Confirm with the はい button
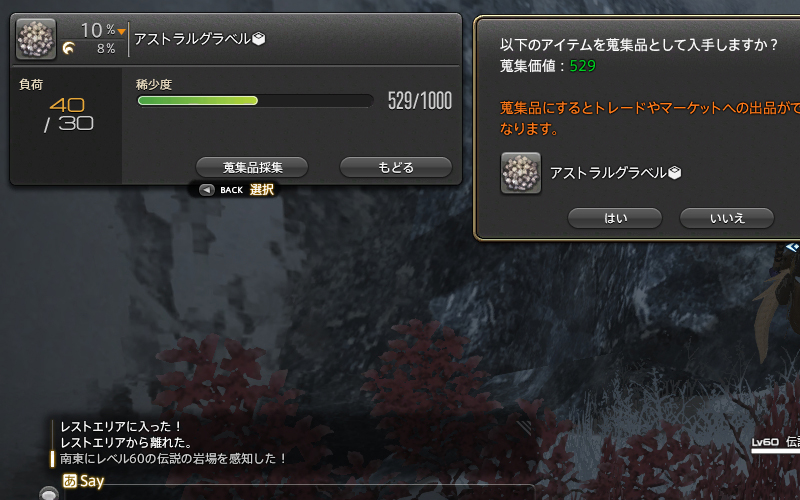The width and height of the screenshot is (800, 500). tap(615, 218)
